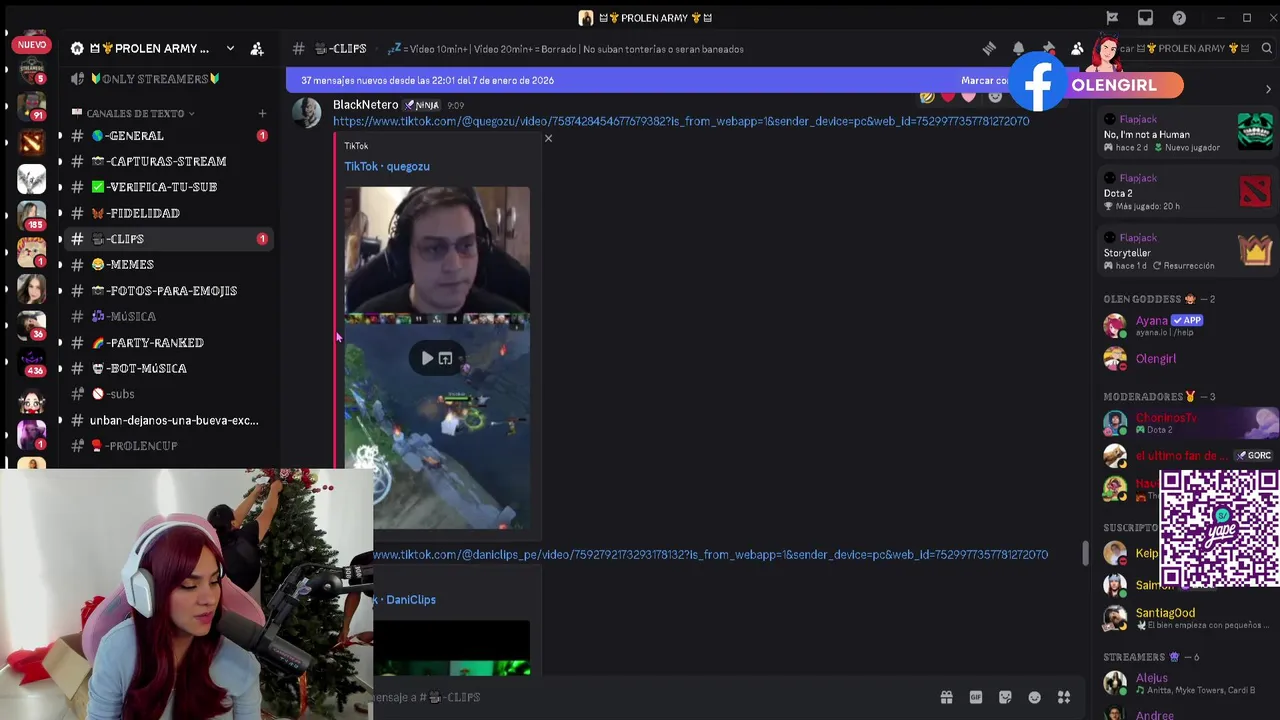
Task: Open the Dota 2 server icon
Action: coord(31,142)
